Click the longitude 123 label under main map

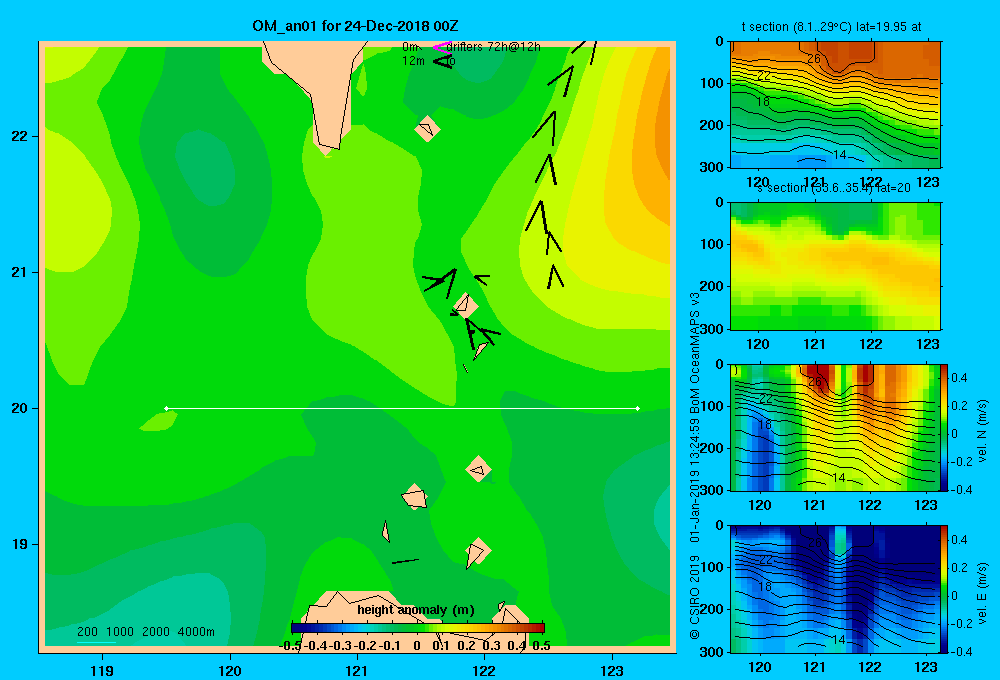[612, 670]
